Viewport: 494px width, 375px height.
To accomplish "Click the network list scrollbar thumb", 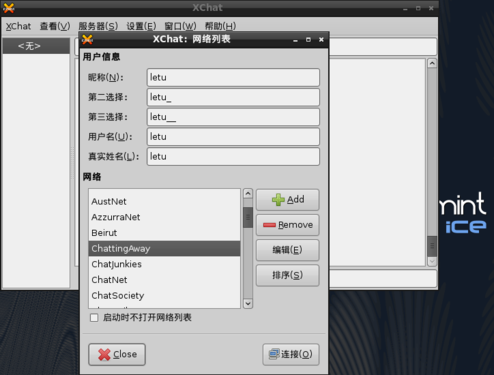I will pos(248,217).
